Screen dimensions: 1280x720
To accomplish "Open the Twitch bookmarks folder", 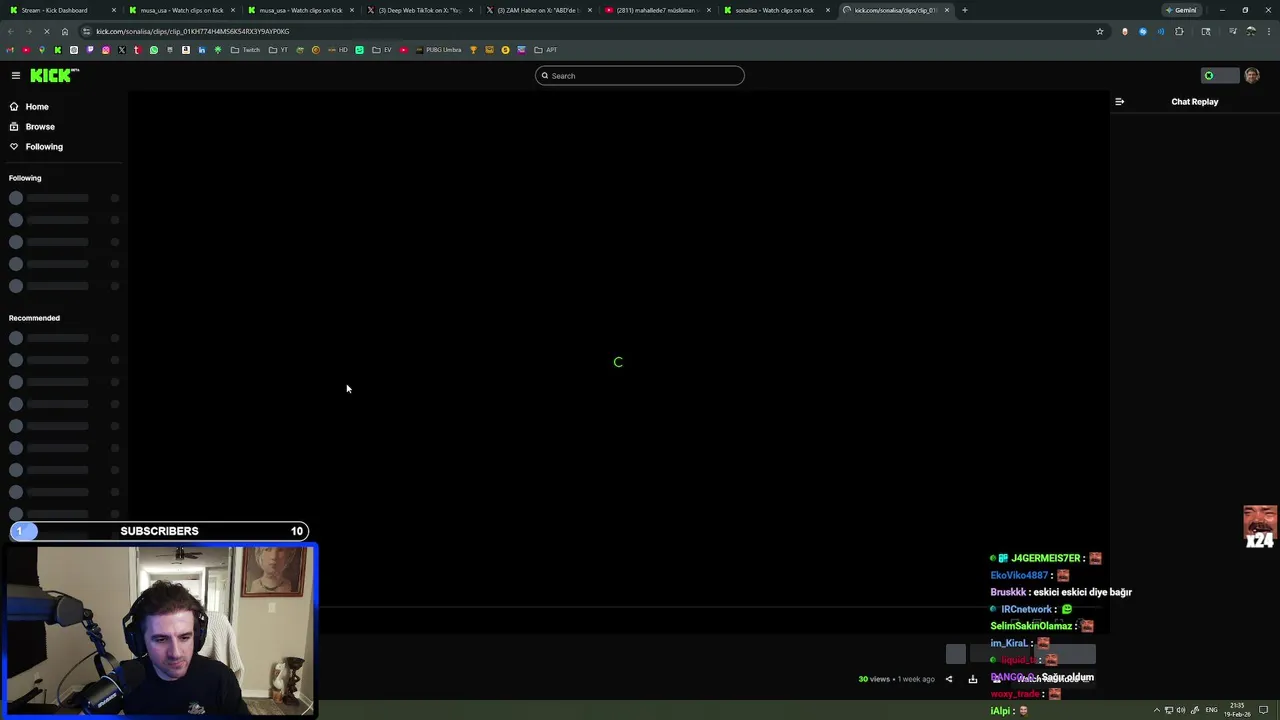I will point(245,50).
